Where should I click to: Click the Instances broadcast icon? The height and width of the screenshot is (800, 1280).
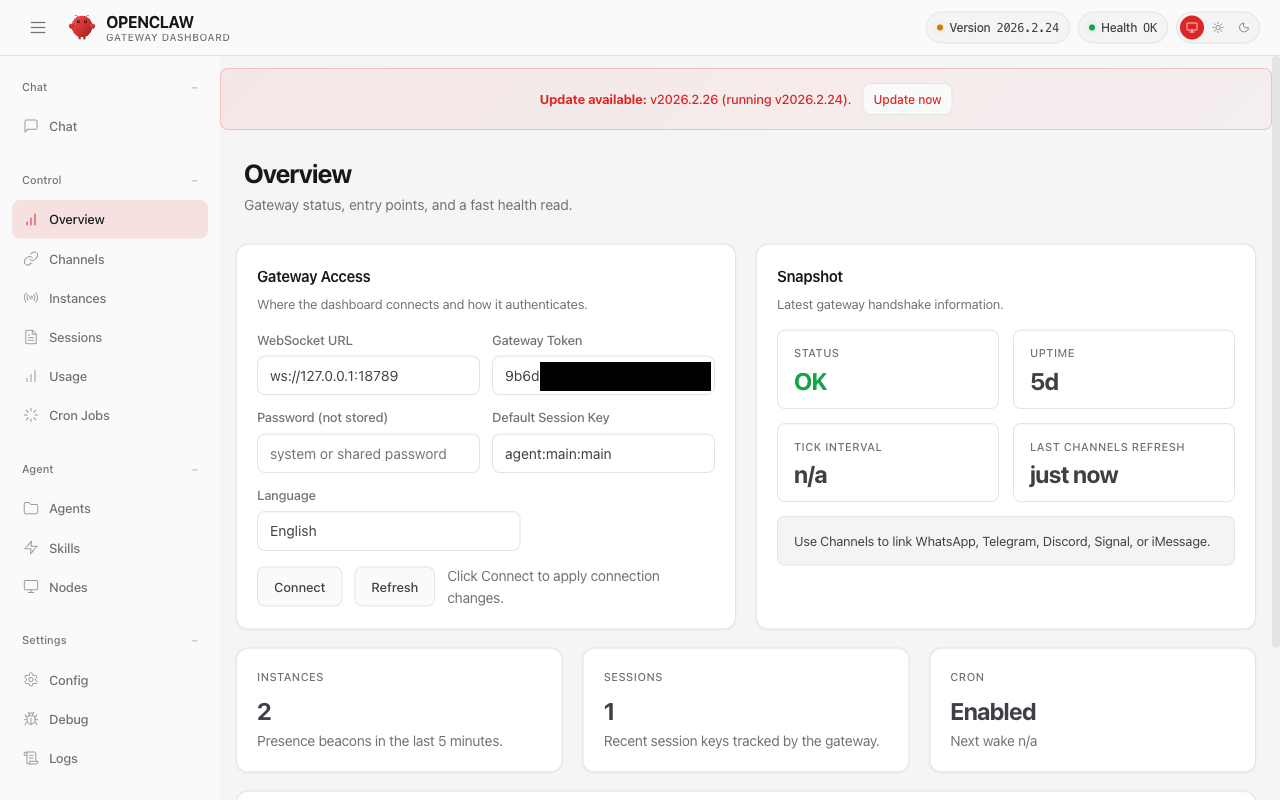coord(31,298)
